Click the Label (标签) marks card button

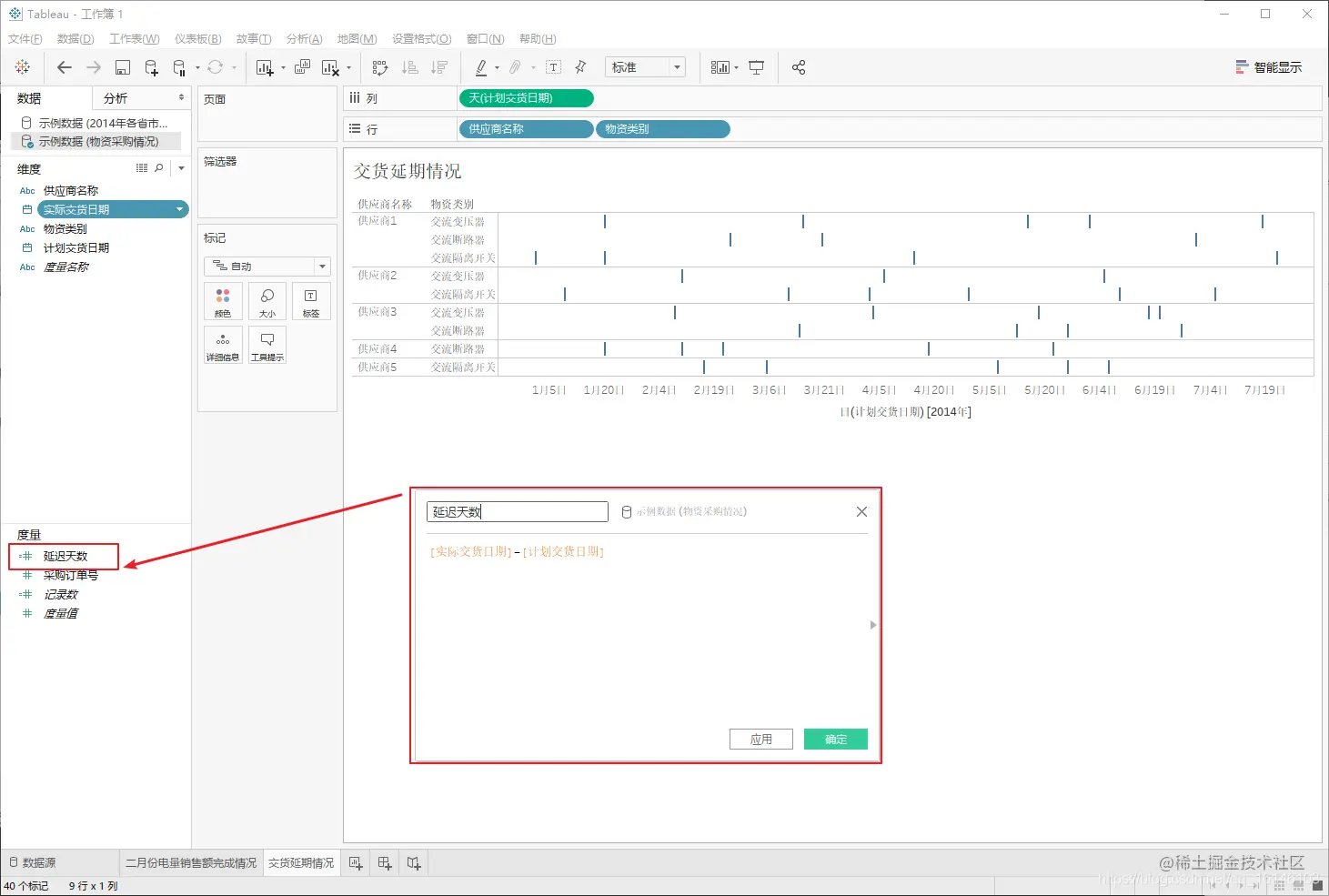coord(311,301)
